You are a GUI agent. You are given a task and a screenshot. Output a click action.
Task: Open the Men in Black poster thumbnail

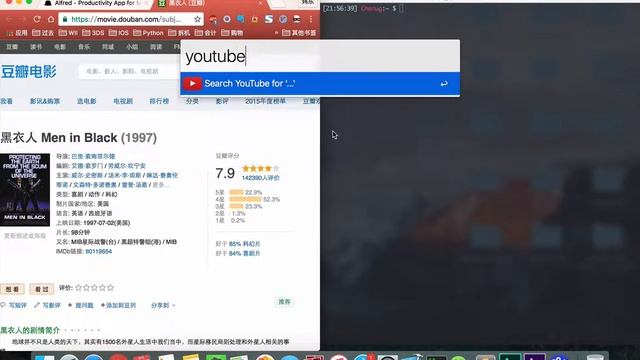tap(25, 190)
